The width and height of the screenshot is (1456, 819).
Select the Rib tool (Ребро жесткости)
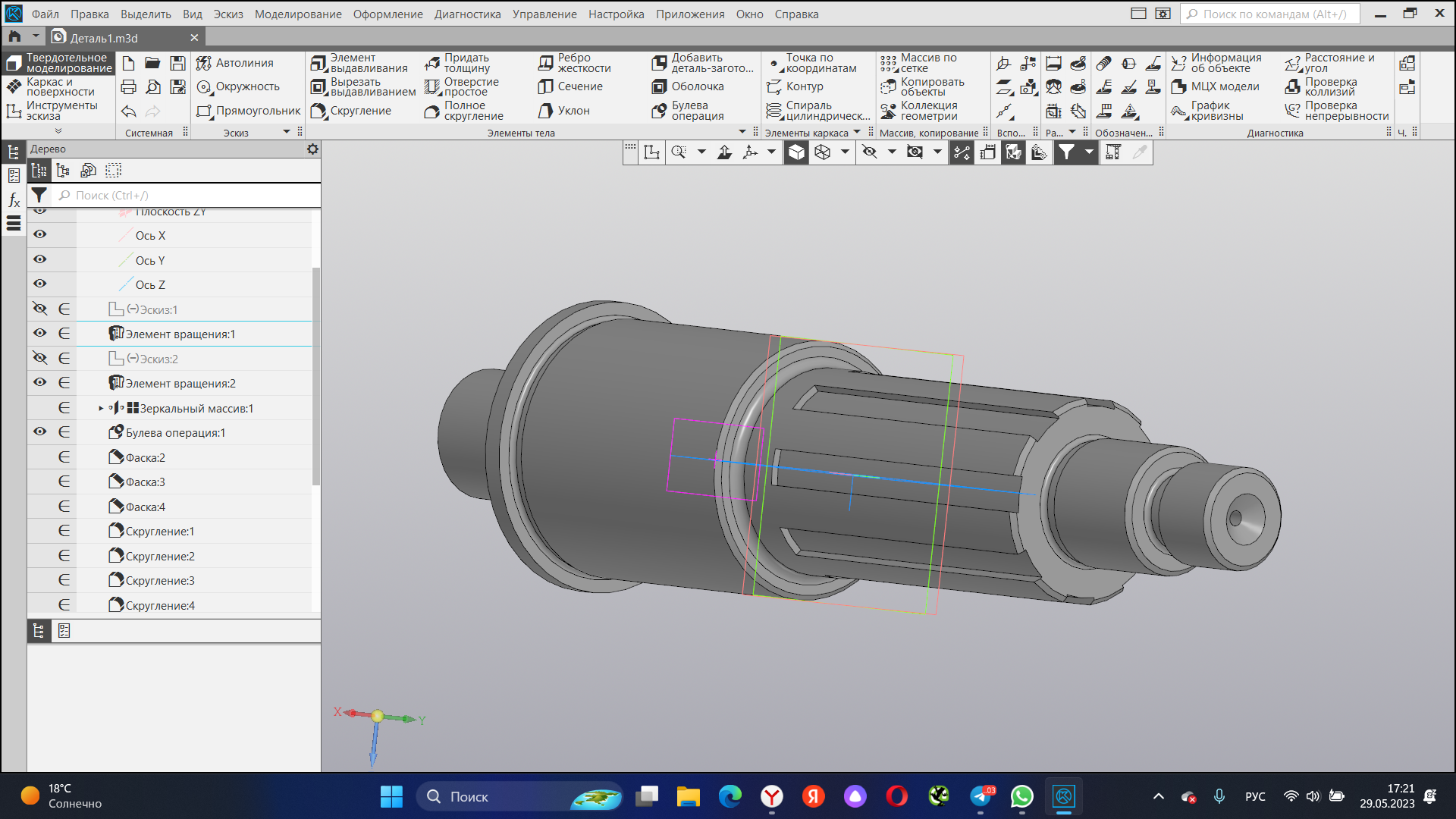(575, 63)
